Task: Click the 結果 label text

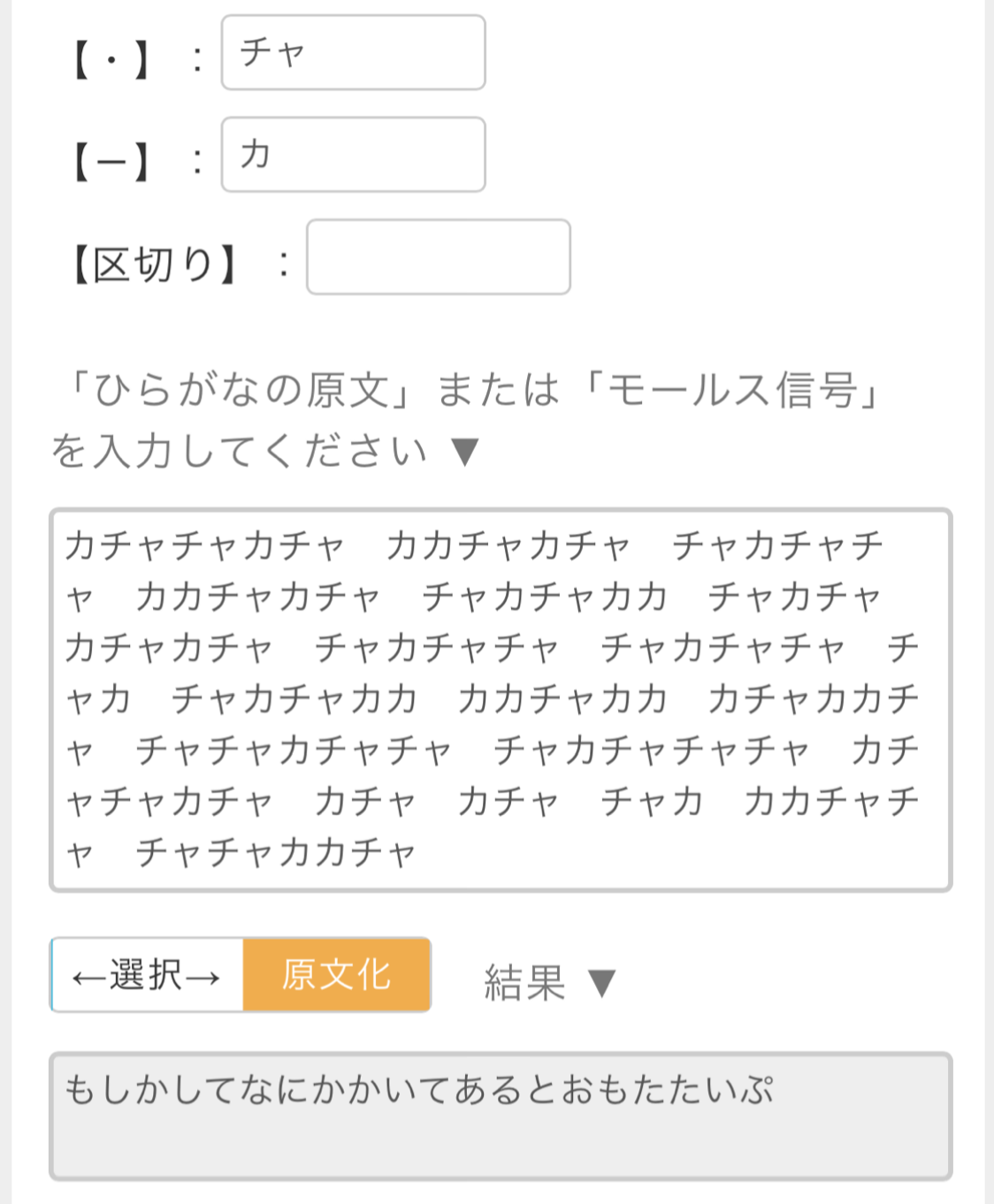Action: tap(524, 983)
